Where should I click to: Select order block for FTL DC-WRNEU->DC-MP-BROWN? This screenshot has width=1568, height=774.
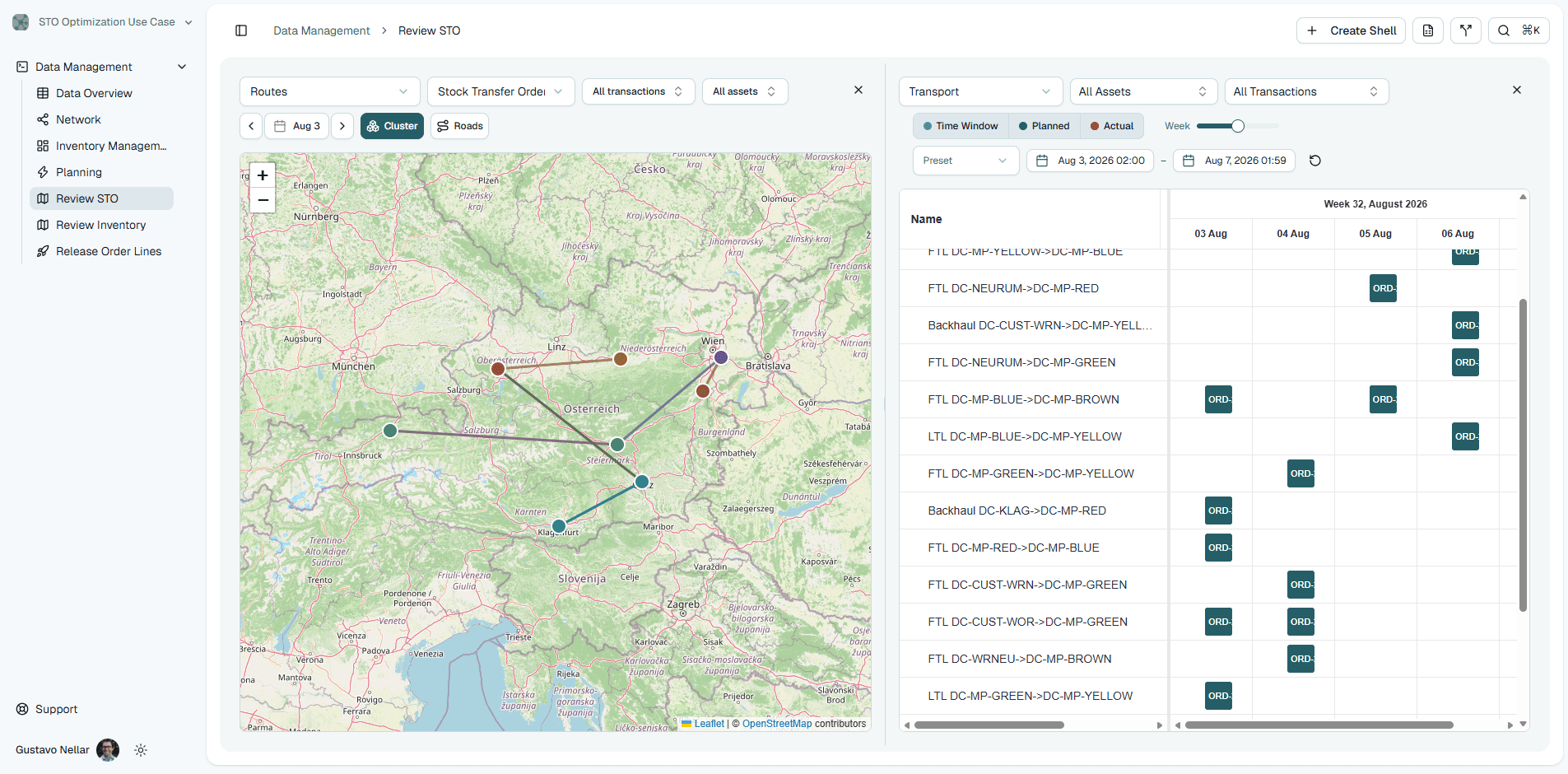(1300, 659)
